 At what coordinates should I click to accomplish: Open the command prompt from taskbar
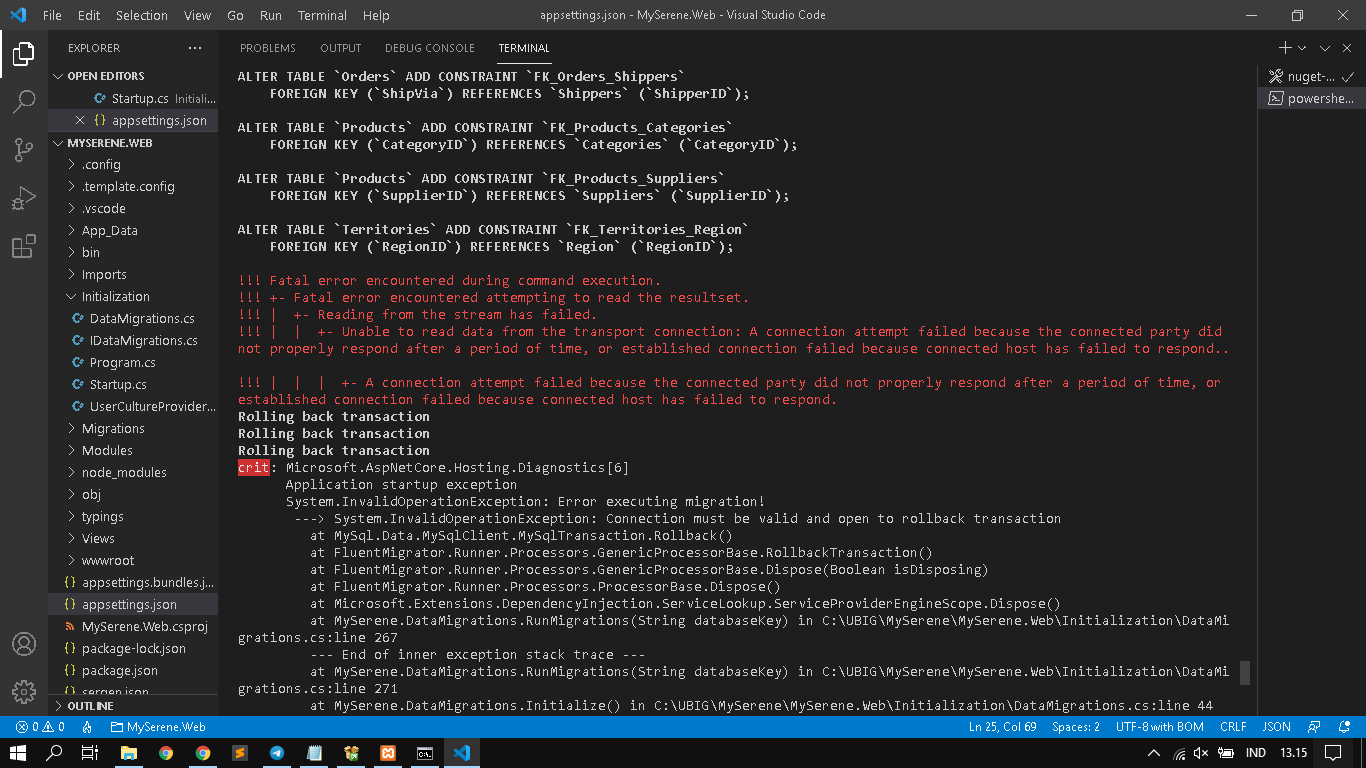[x=425, y=753]
